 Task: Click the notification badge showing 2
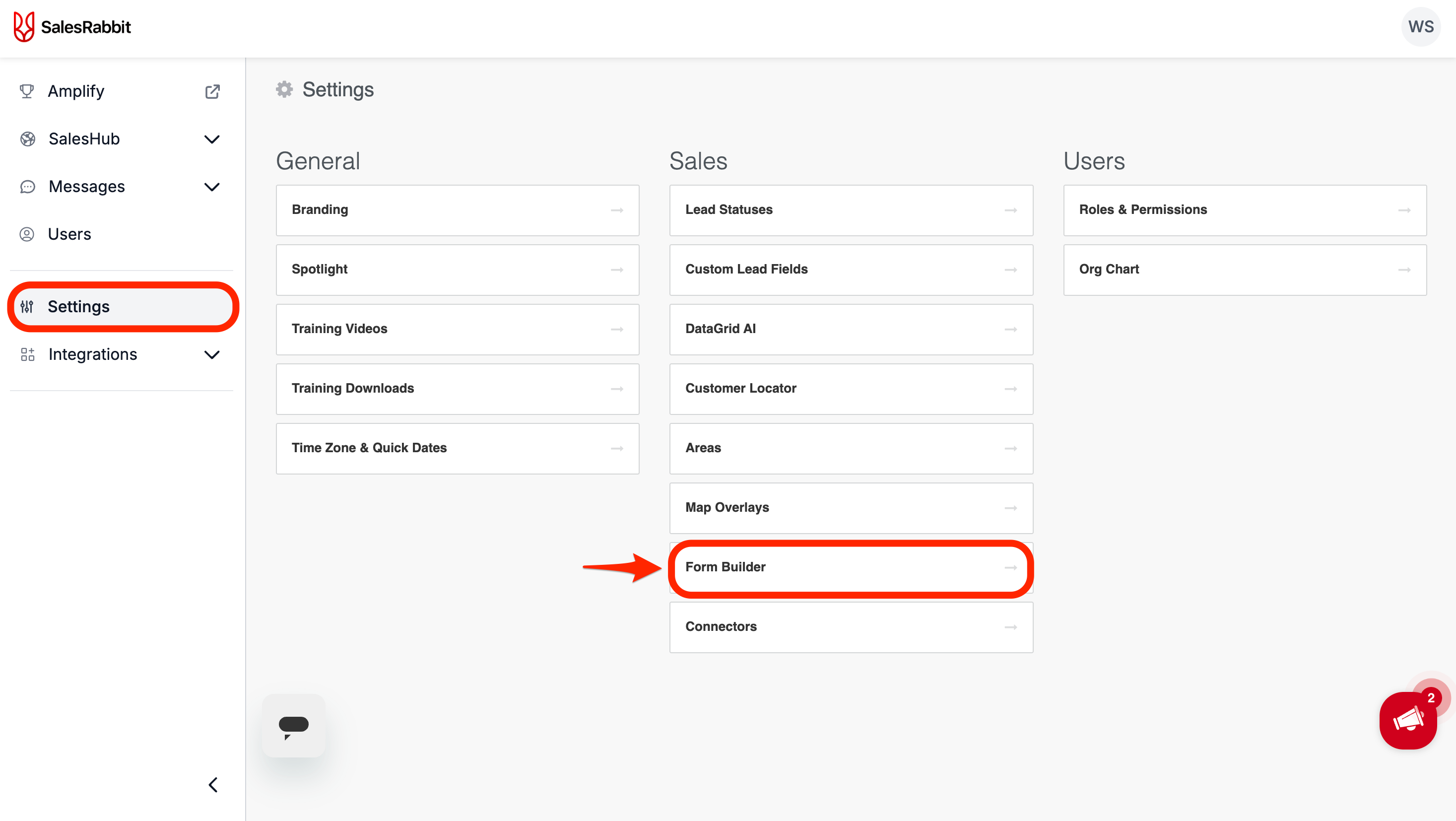coord(1431,698)
